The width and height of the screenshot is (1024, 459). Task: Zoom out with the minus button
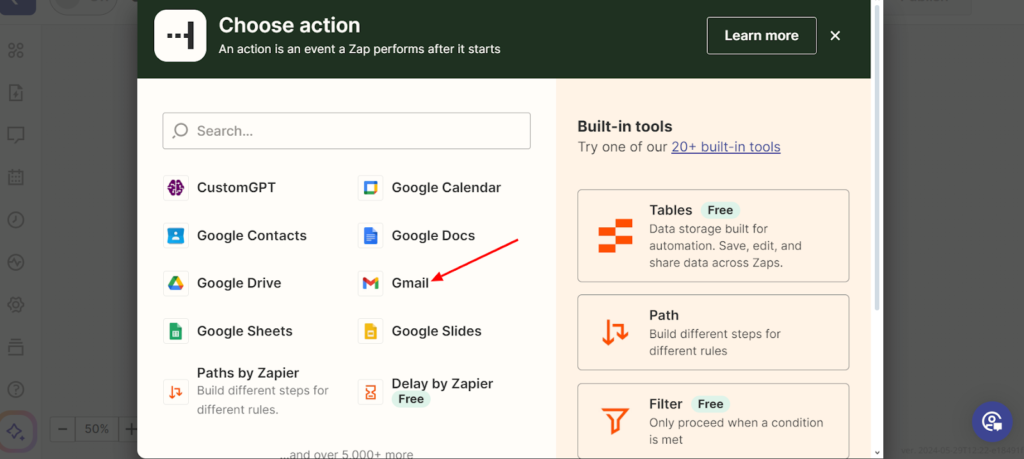(63, 429)
